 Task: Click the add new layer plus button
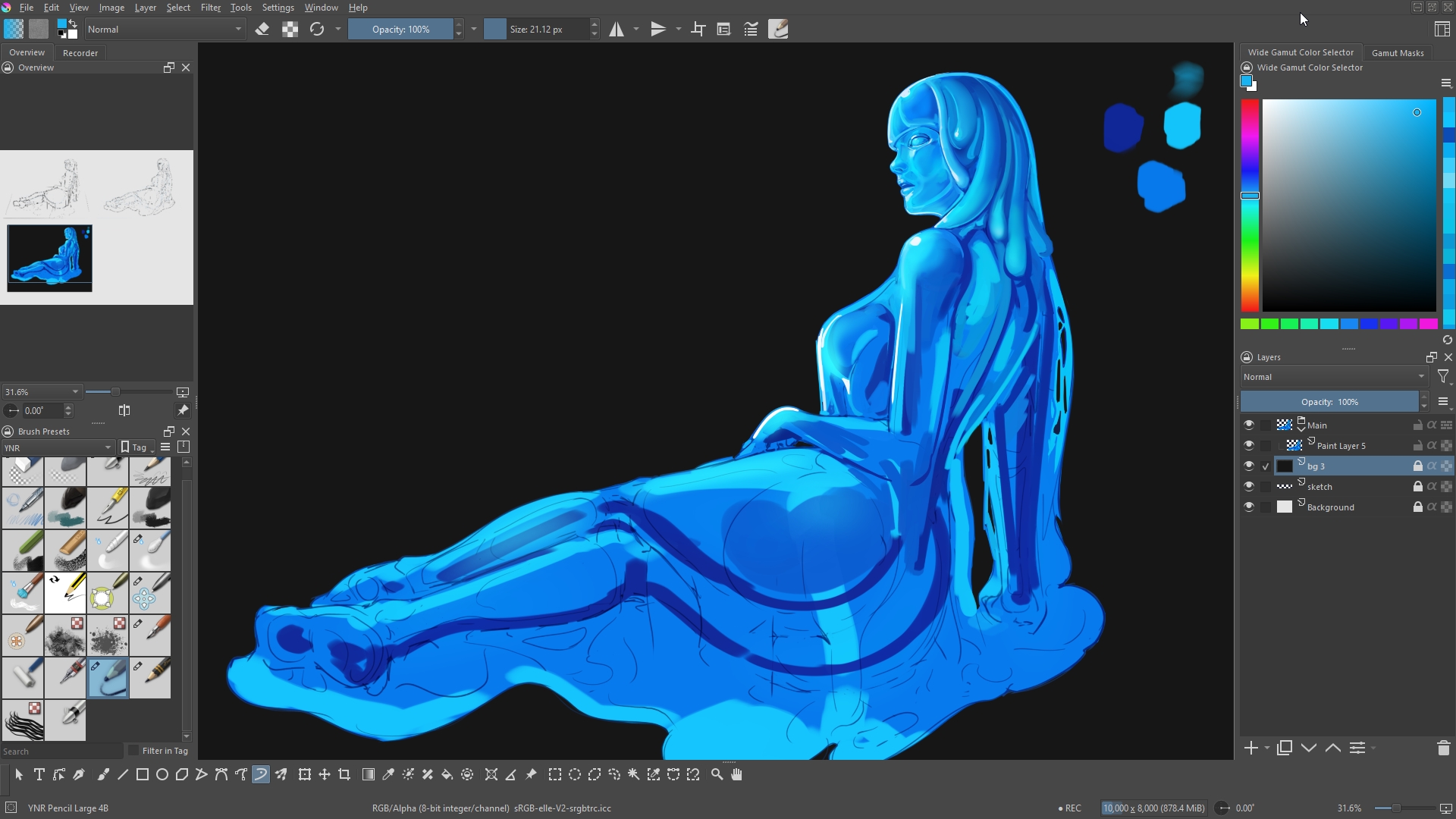click(1251, 748)
